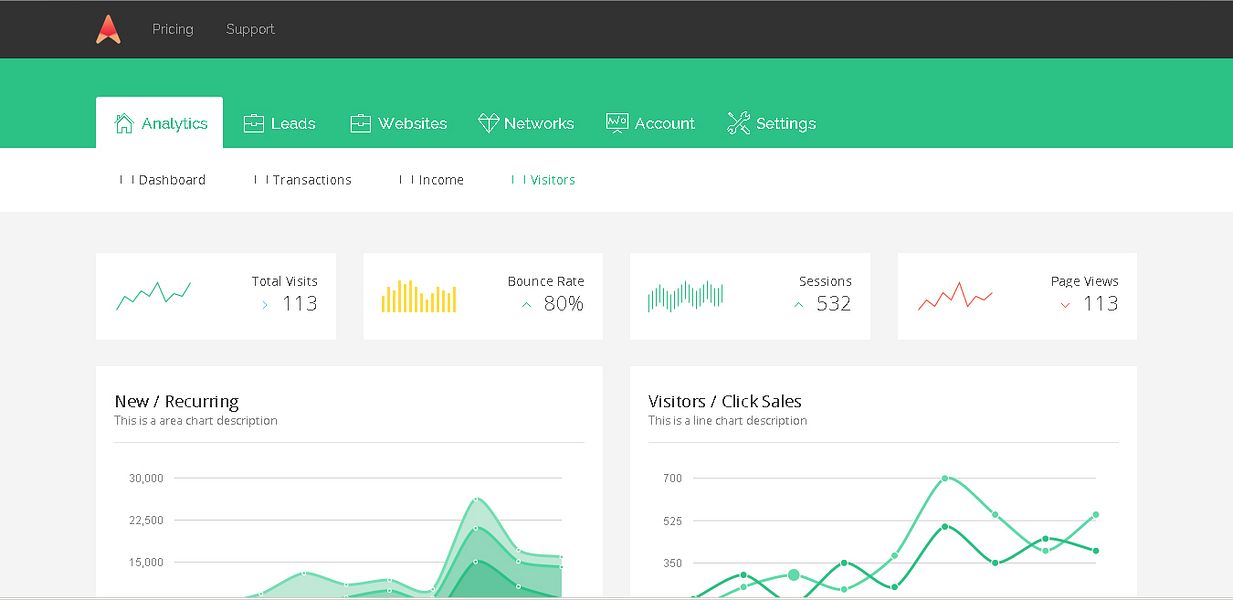Open Networks via the diamond icon

pyautogui.click(x=489, y=122)
